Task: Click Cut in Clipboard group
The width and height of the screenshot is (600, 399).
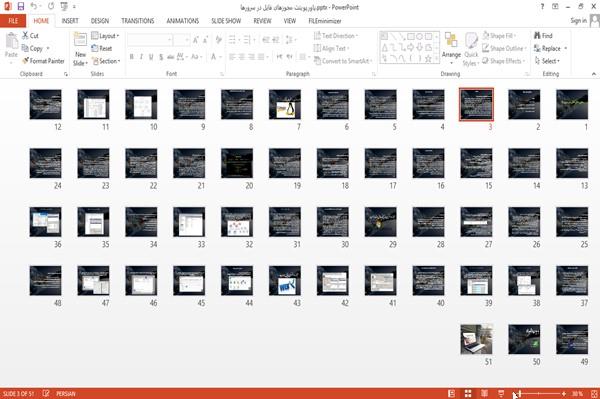Action: [30, 36]
